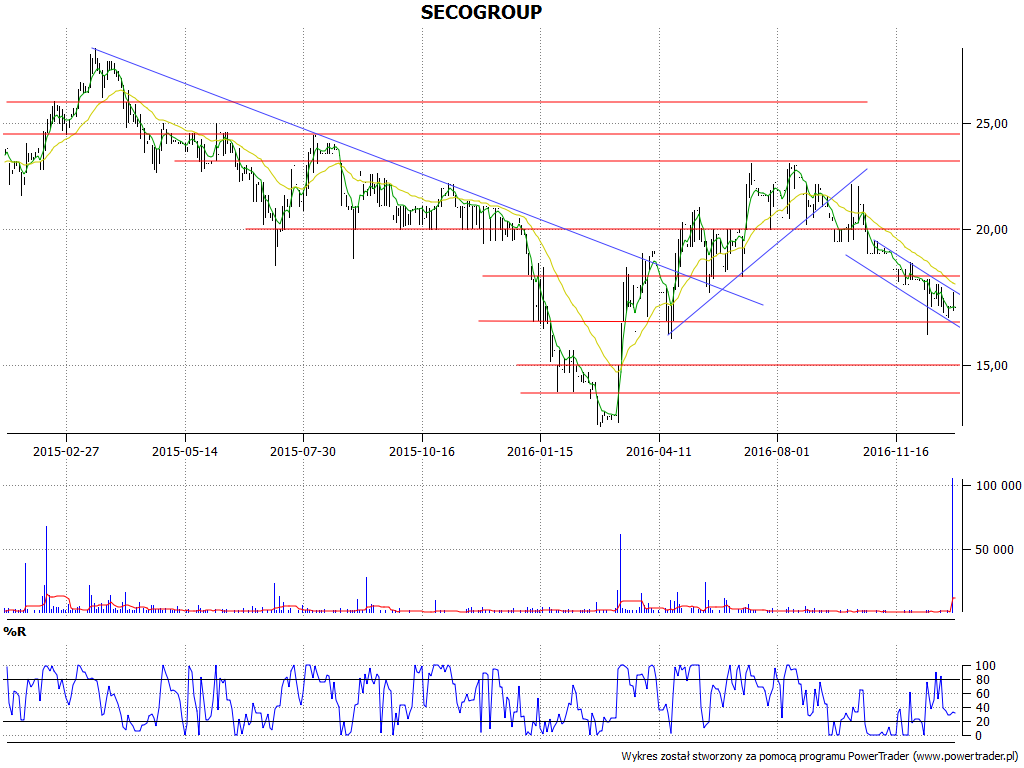Click the %R indicator label
Viewport: 1024px width, 768px height.
pos(15,632)
